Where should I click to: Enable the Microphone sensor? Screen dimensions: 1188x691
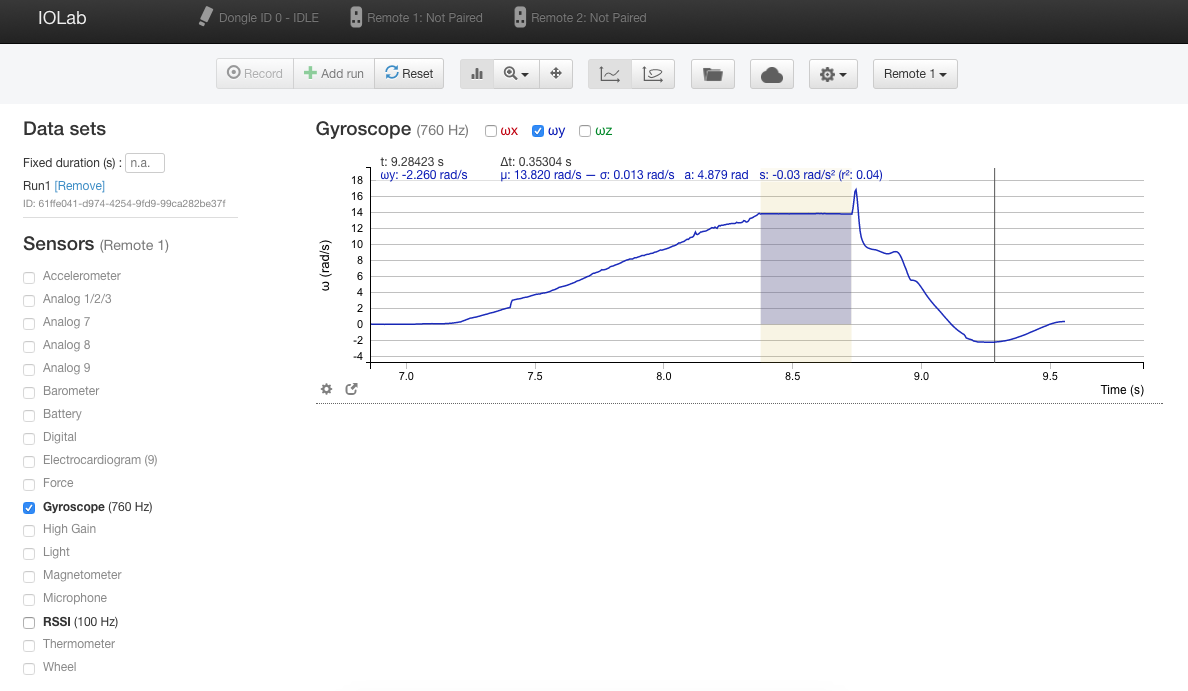29,599
